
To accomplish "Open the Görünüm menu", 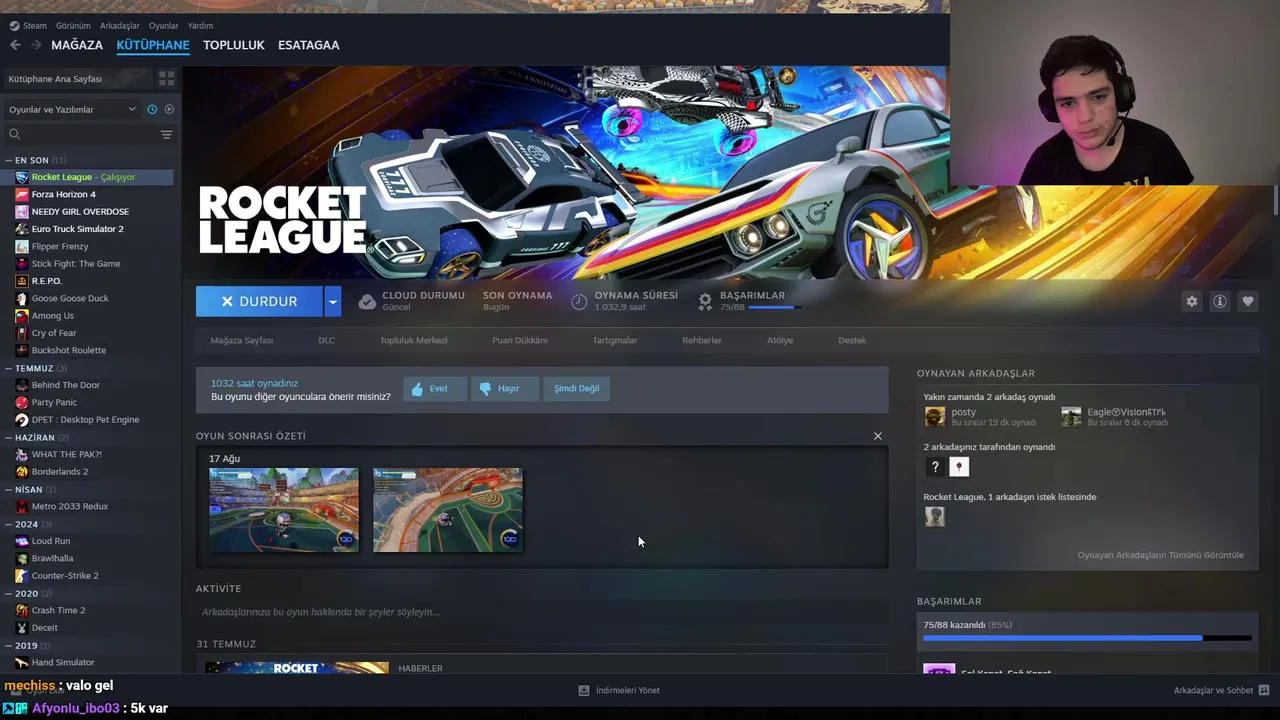I will [73, 26].
